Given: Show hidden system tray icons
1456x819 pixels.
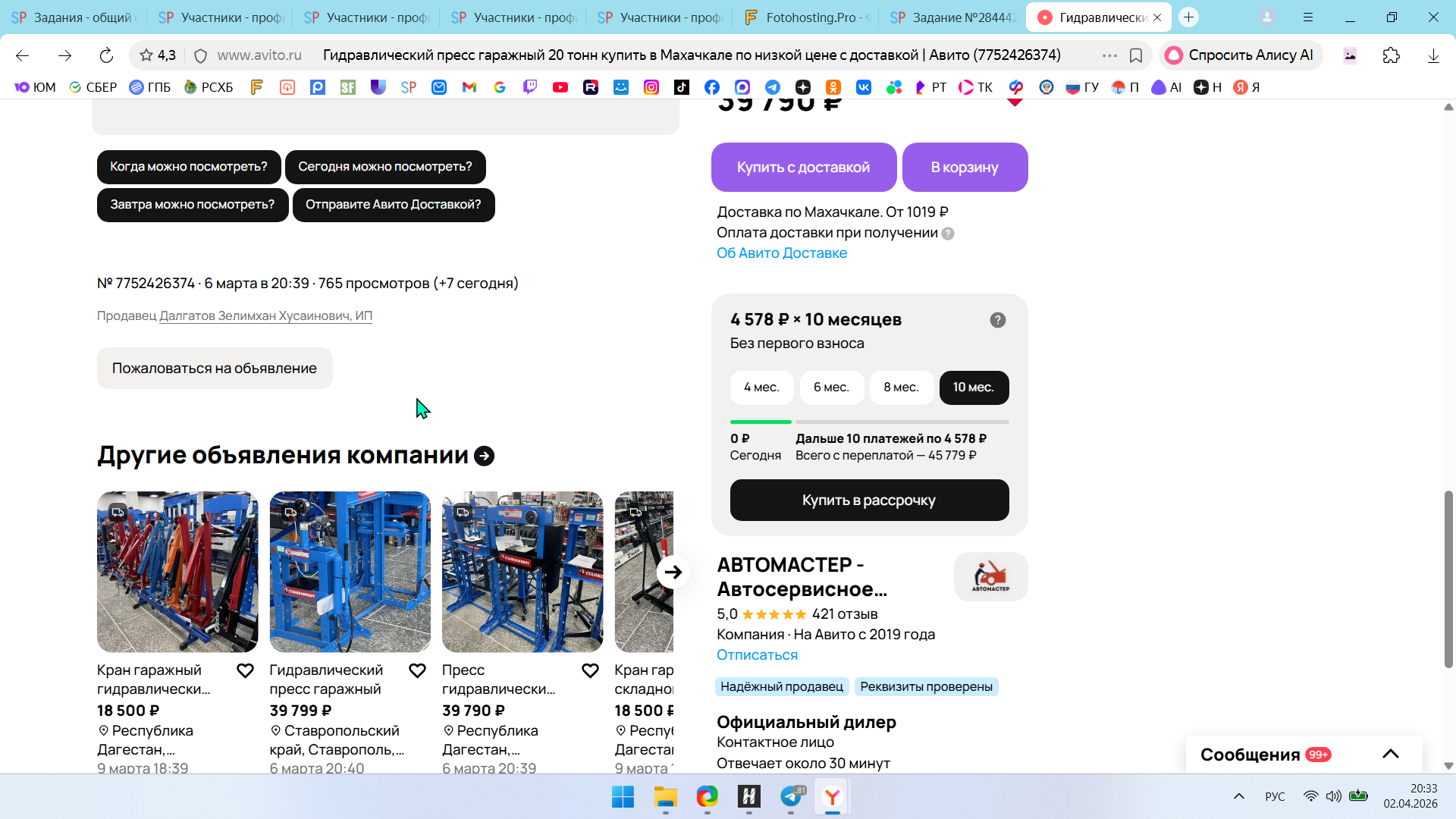Looking at the screenshot, I should (1238, 796).
